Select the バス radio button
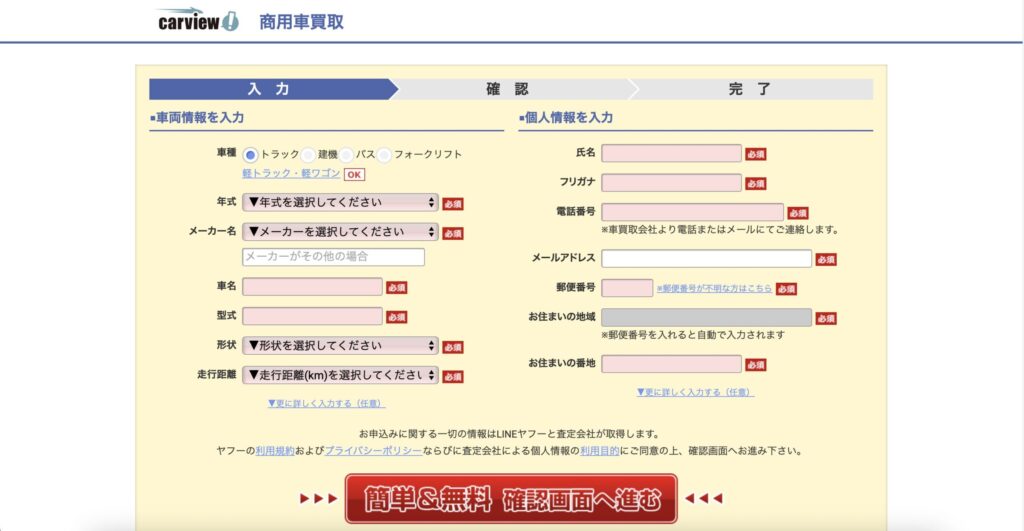Viewport: 1024px width, 531px height. (x=346, y=155)
